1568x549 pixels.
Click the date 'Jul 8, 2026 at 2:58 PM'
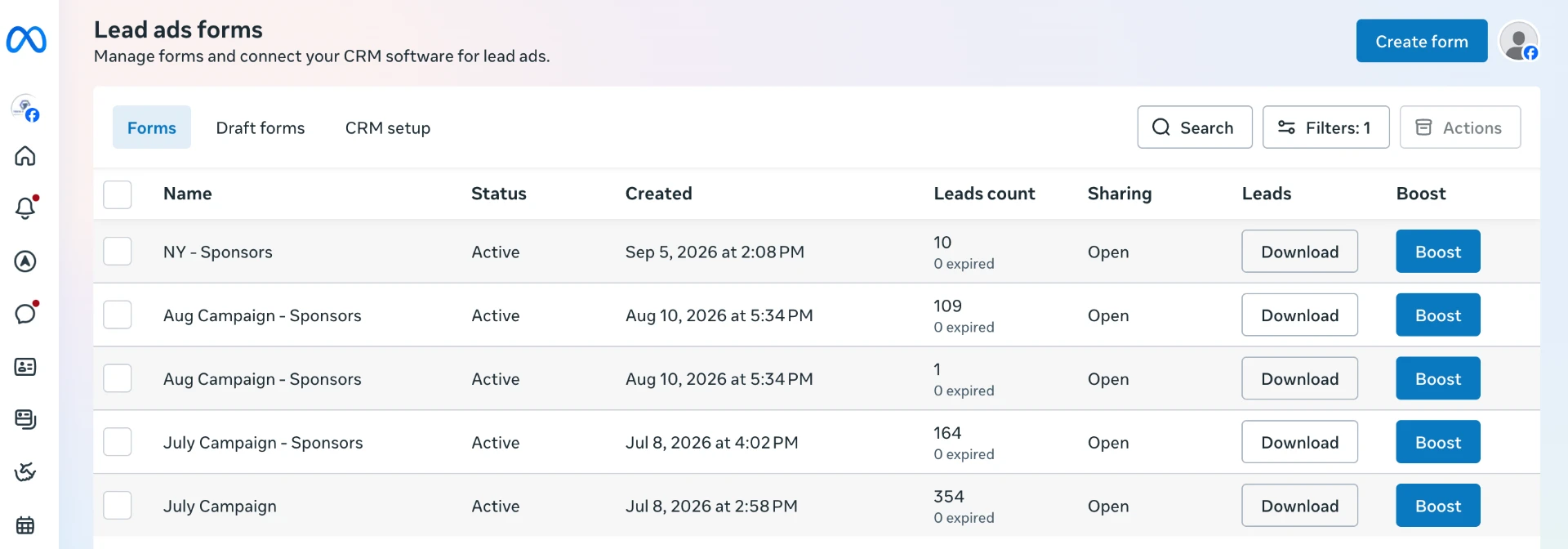tap(711, 507)
